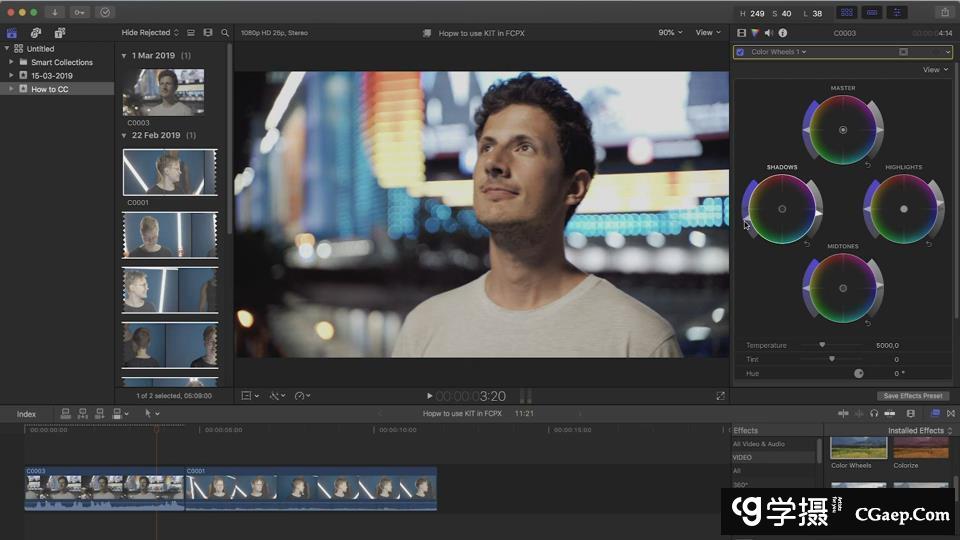
Task: Open the Info inspector icon
Action: pos(782,33)
